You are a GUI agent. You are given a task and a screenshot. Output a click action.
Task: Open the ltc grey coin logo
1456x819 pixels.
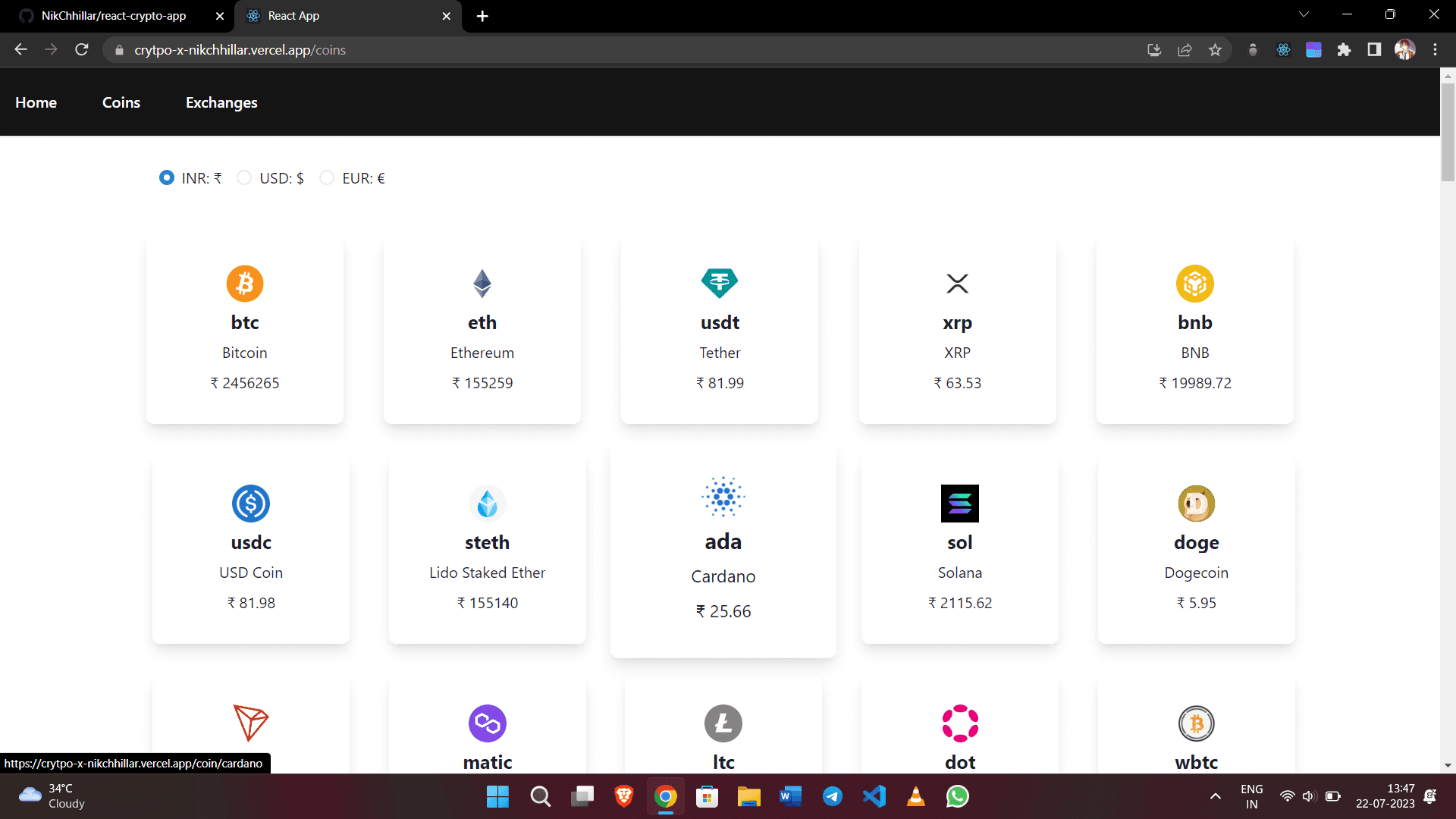click(x=723, y=723)
